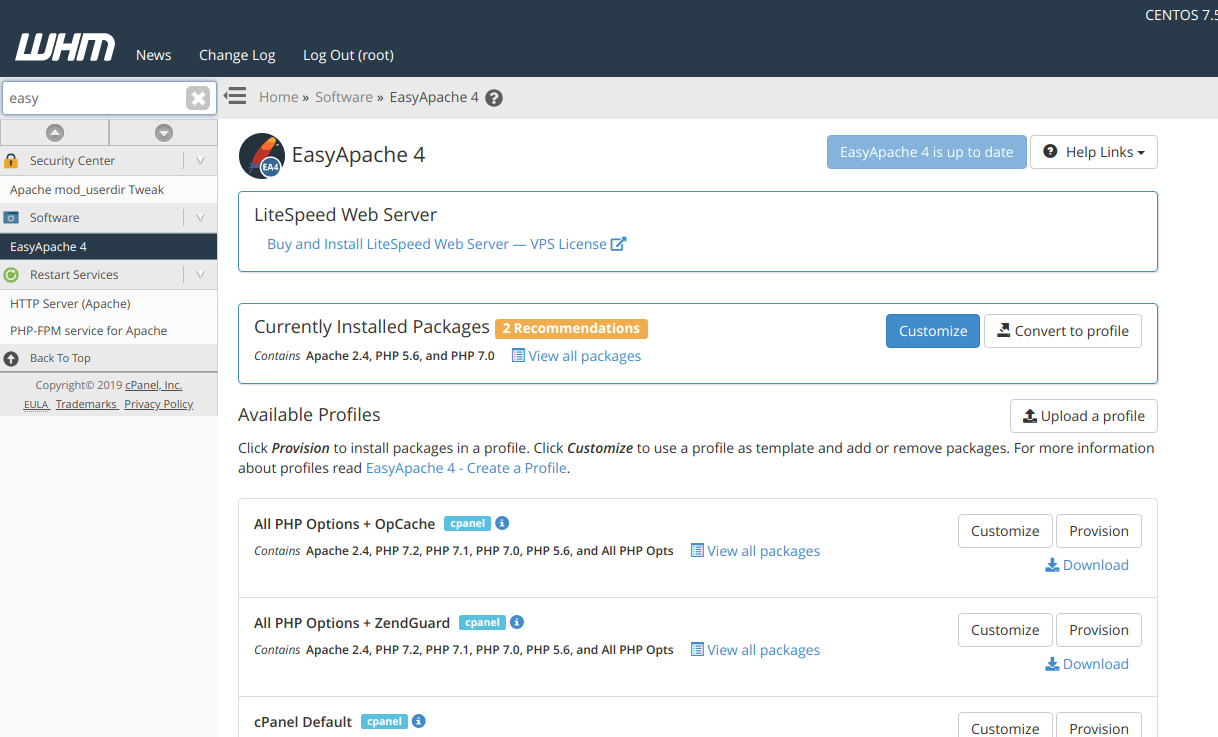Click info icon beside All PHP Options + ZendGuard
Screen dimensions: 1218x737
517,622
